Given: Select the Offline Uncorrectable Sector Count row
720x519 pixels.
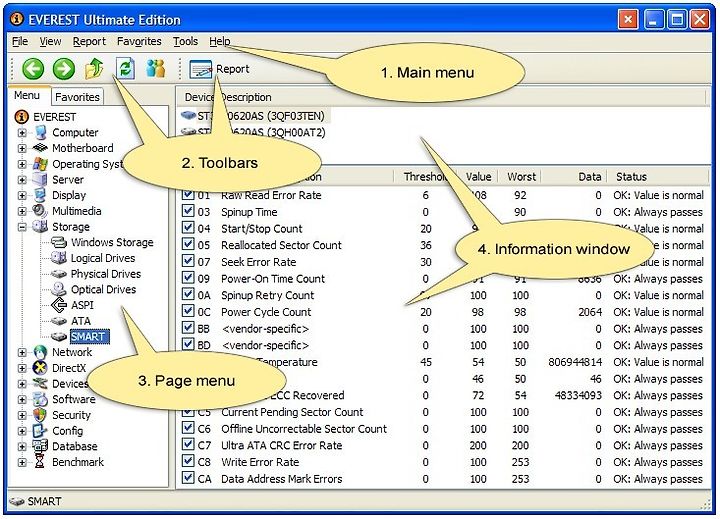Looking at the screenshot, I should 442,429.
